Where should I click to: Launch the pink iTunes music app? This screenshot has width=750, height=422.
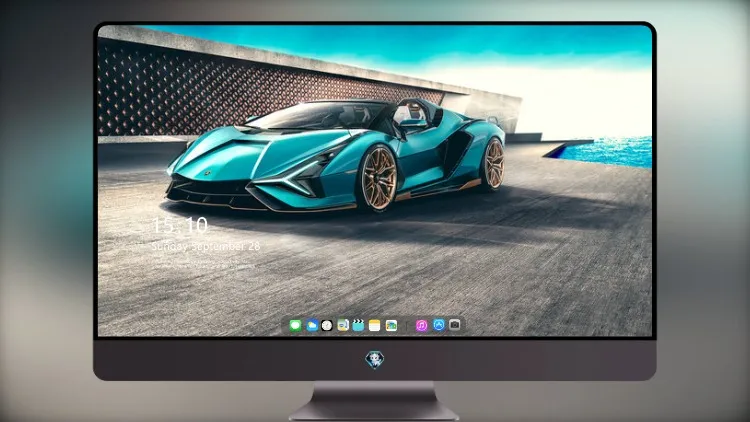coord(421,326)
